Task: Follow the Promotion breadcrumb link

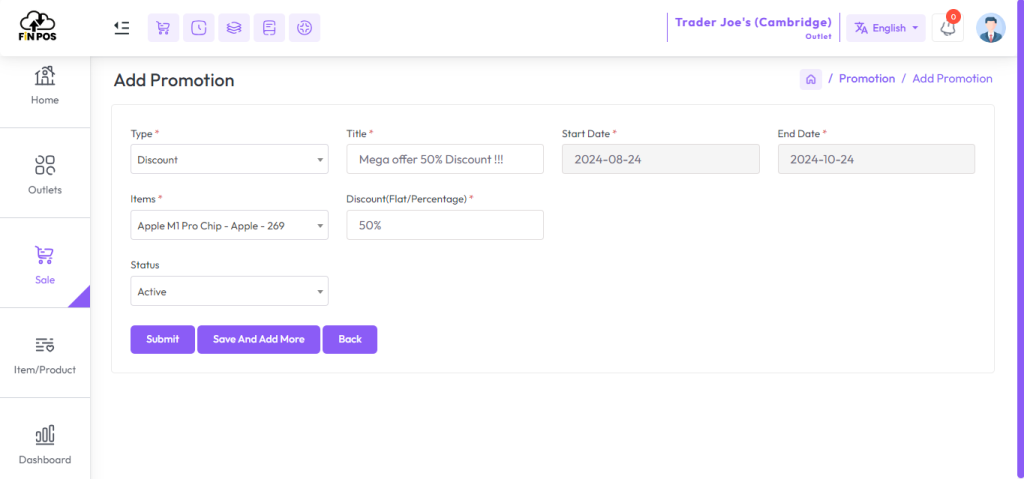Action: pyautogui.click(x=867, y=78)
